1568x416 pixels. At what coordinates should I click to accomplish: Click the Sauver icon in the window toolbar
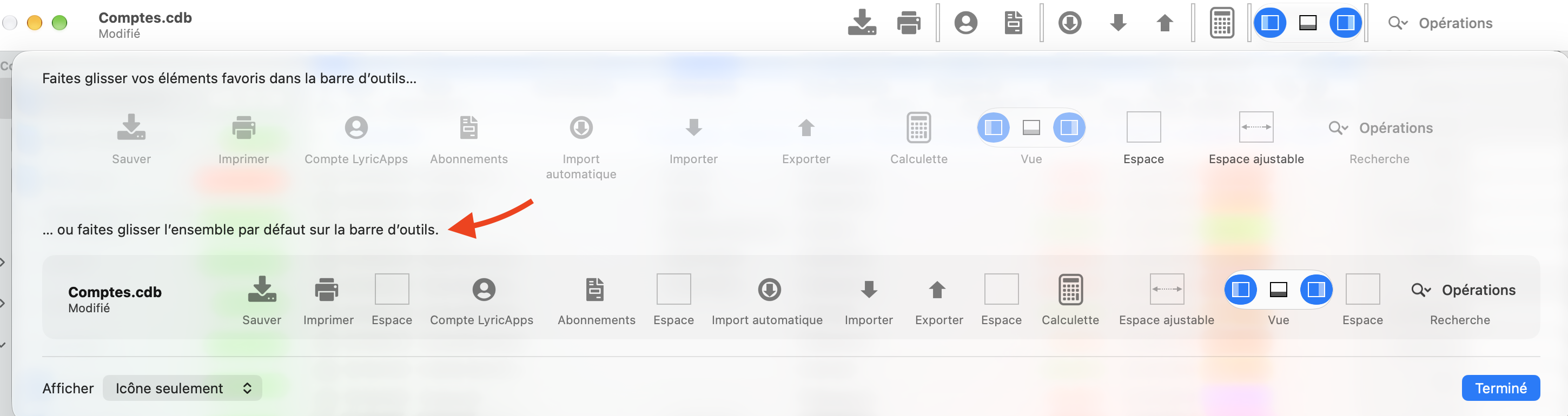[862, 23]
